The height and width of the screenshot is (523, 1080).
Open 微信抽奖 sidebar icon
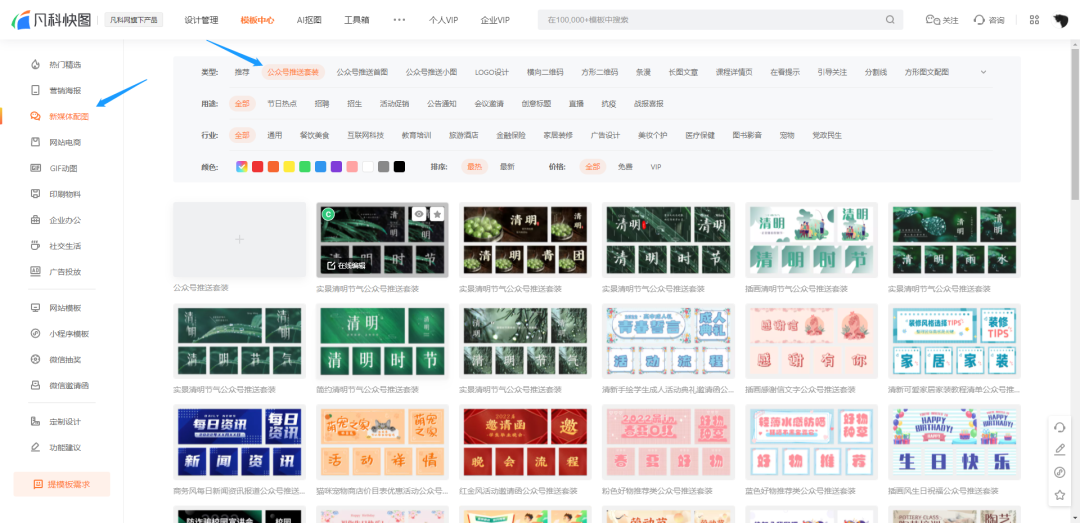(x=36, y=359)
